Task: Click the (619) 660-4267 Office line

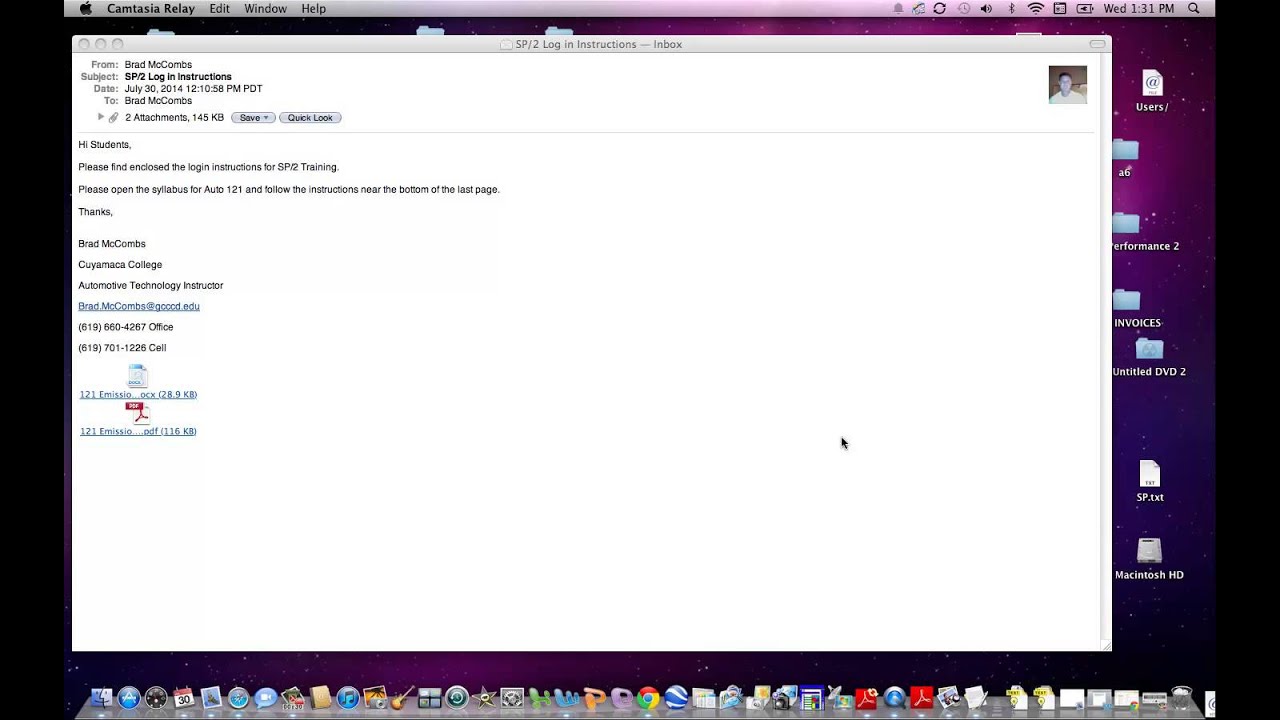Action: [126, 327]
